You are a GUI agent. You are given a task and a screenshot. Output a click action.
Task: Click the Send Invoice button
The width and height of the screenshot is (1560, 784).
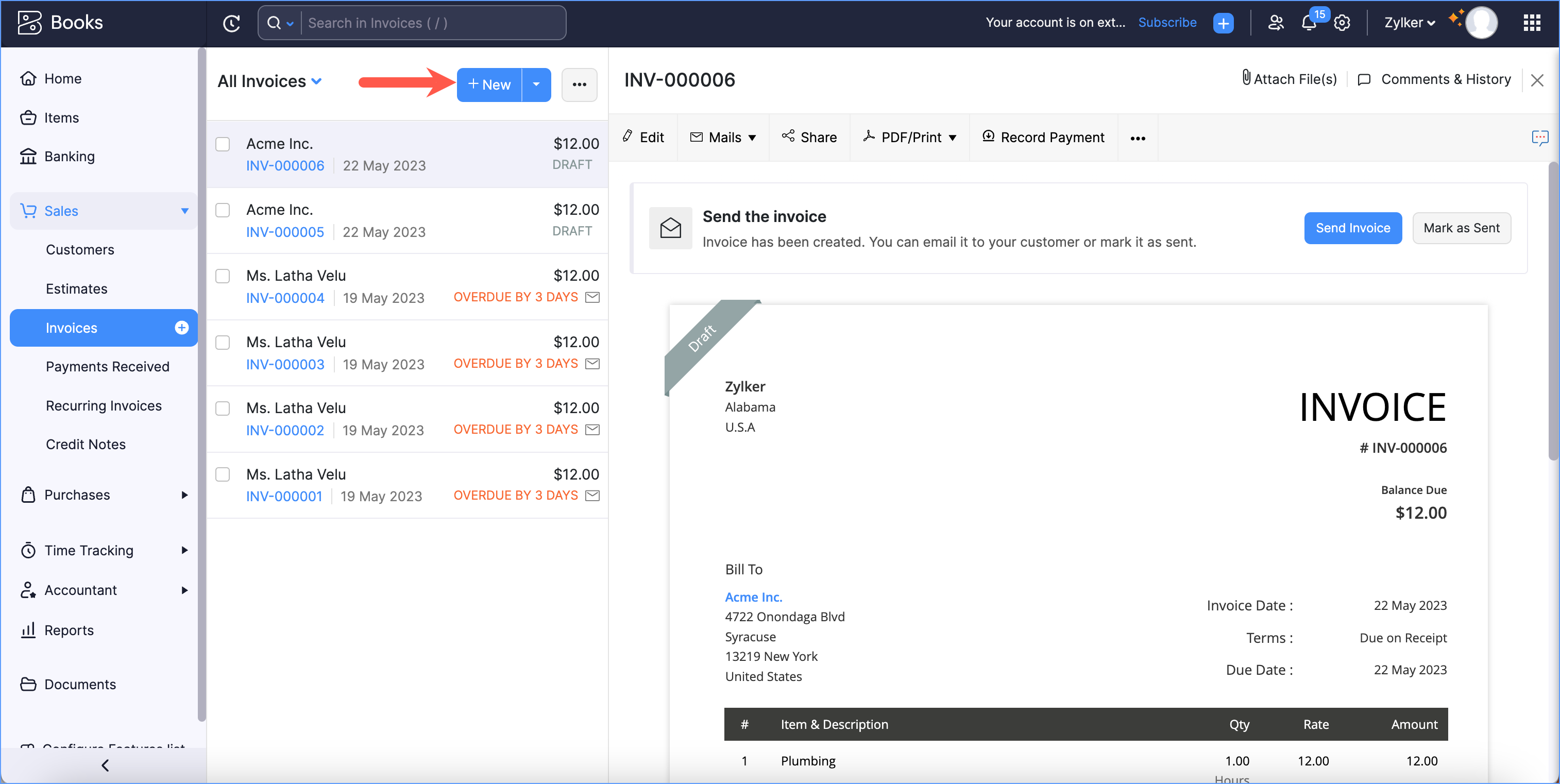tap(1352, 228)
